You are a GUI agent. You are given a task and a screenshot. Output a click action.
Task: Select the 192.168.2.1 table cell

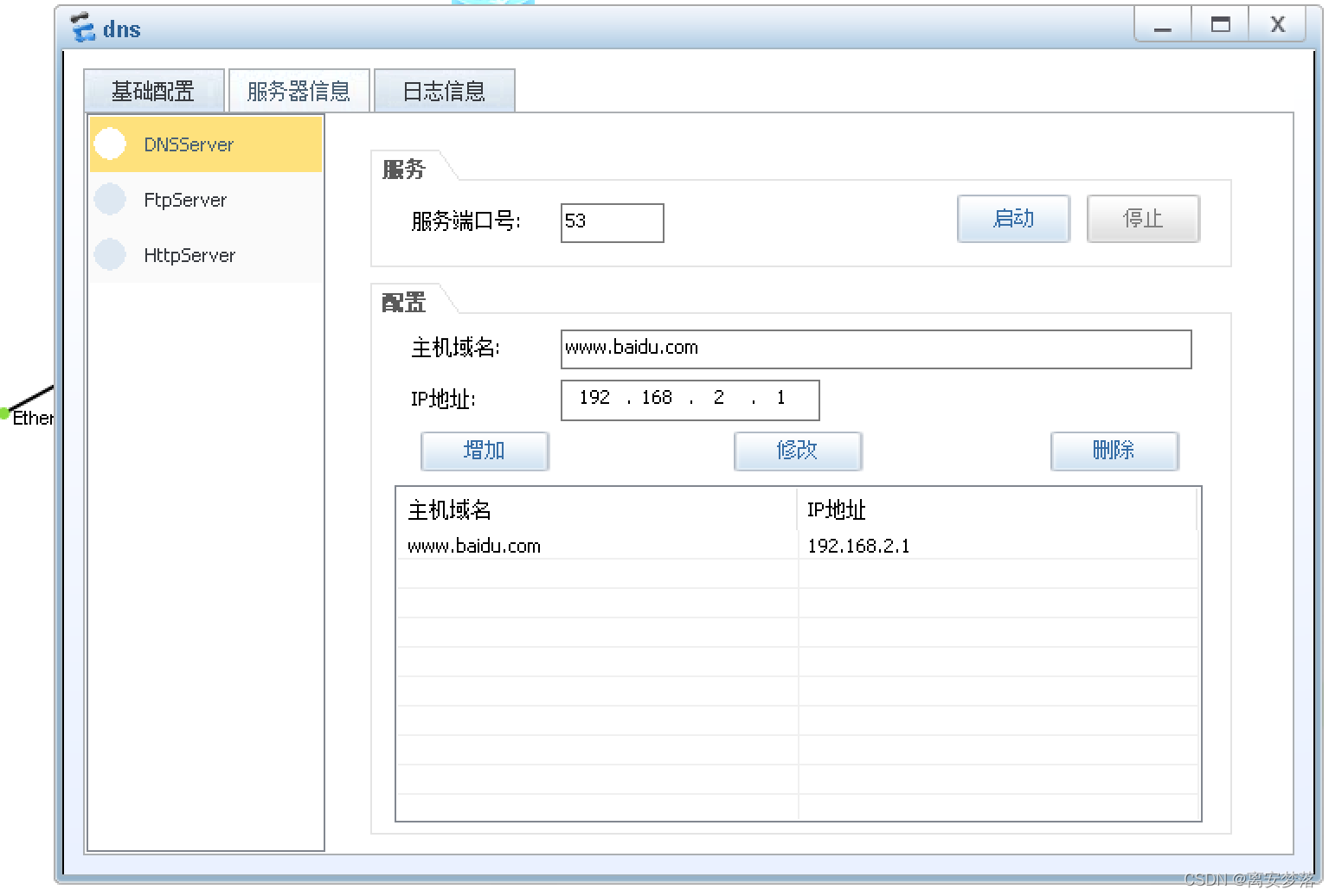pos(998,546)
